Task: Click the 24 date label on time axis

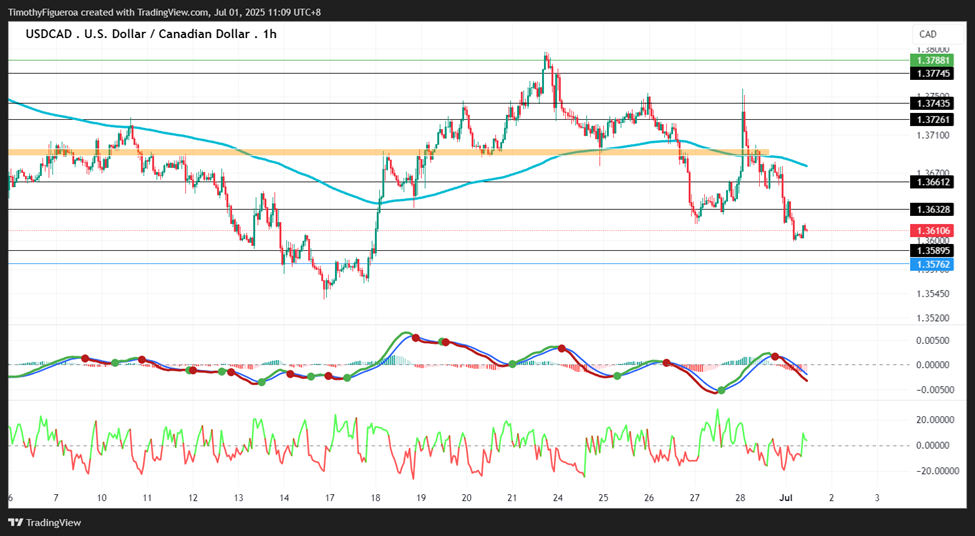Action: pos(558,497)
